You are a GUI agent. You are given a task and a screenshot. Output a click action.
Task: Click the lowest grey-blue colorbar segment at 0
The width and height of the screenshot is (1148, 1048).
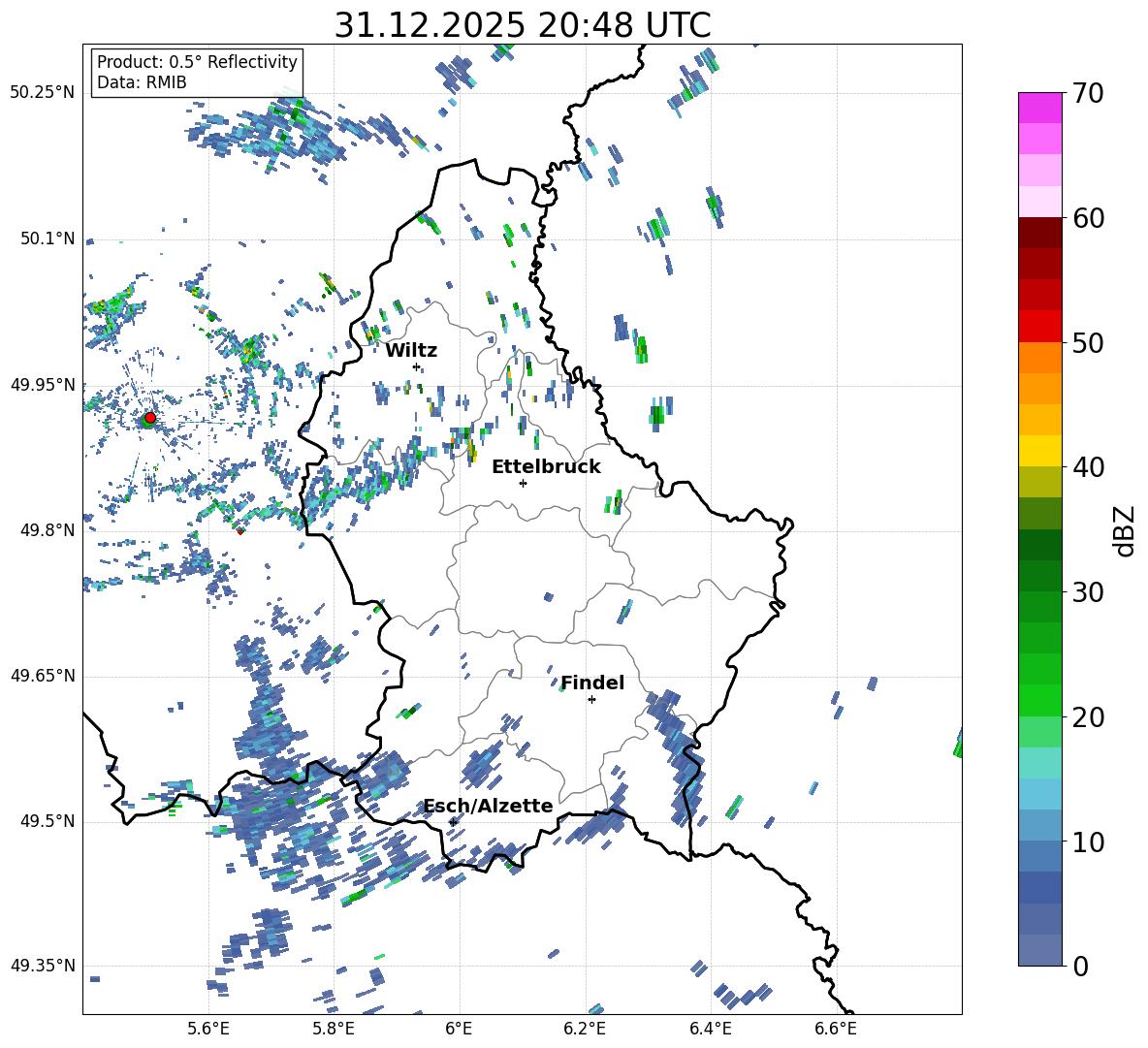[1039, 950]
